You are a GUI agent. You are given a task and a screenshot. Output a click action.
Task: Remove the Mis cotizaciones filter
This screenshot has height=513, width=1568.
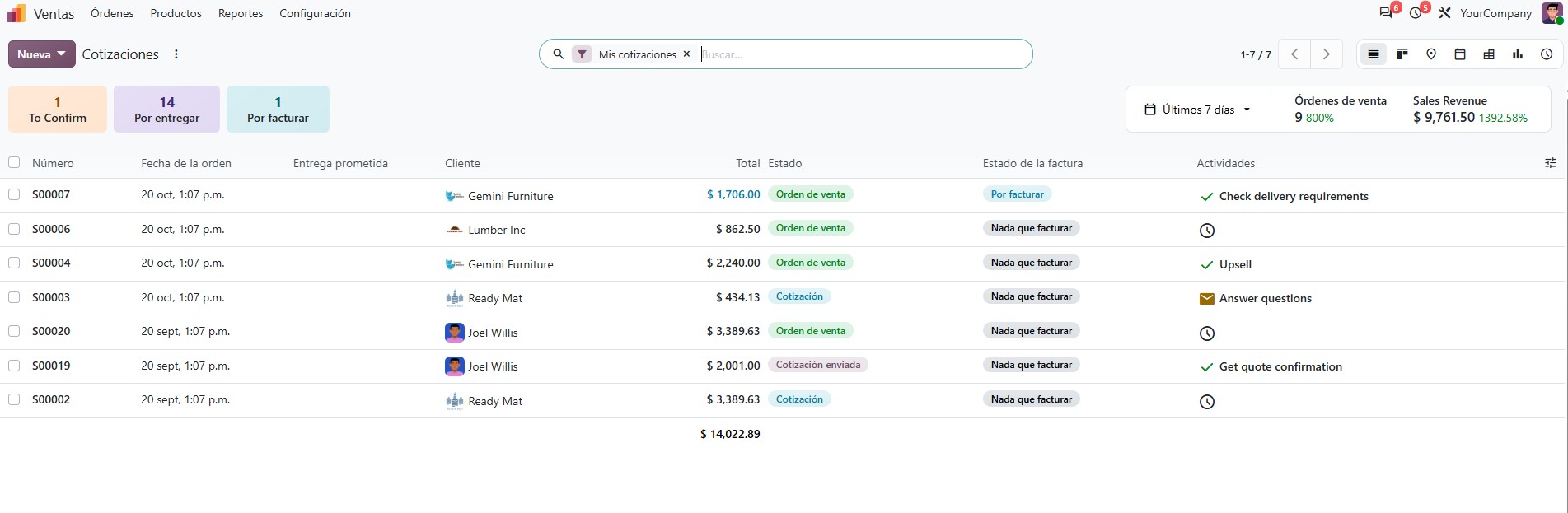click(x=686, y=54)
